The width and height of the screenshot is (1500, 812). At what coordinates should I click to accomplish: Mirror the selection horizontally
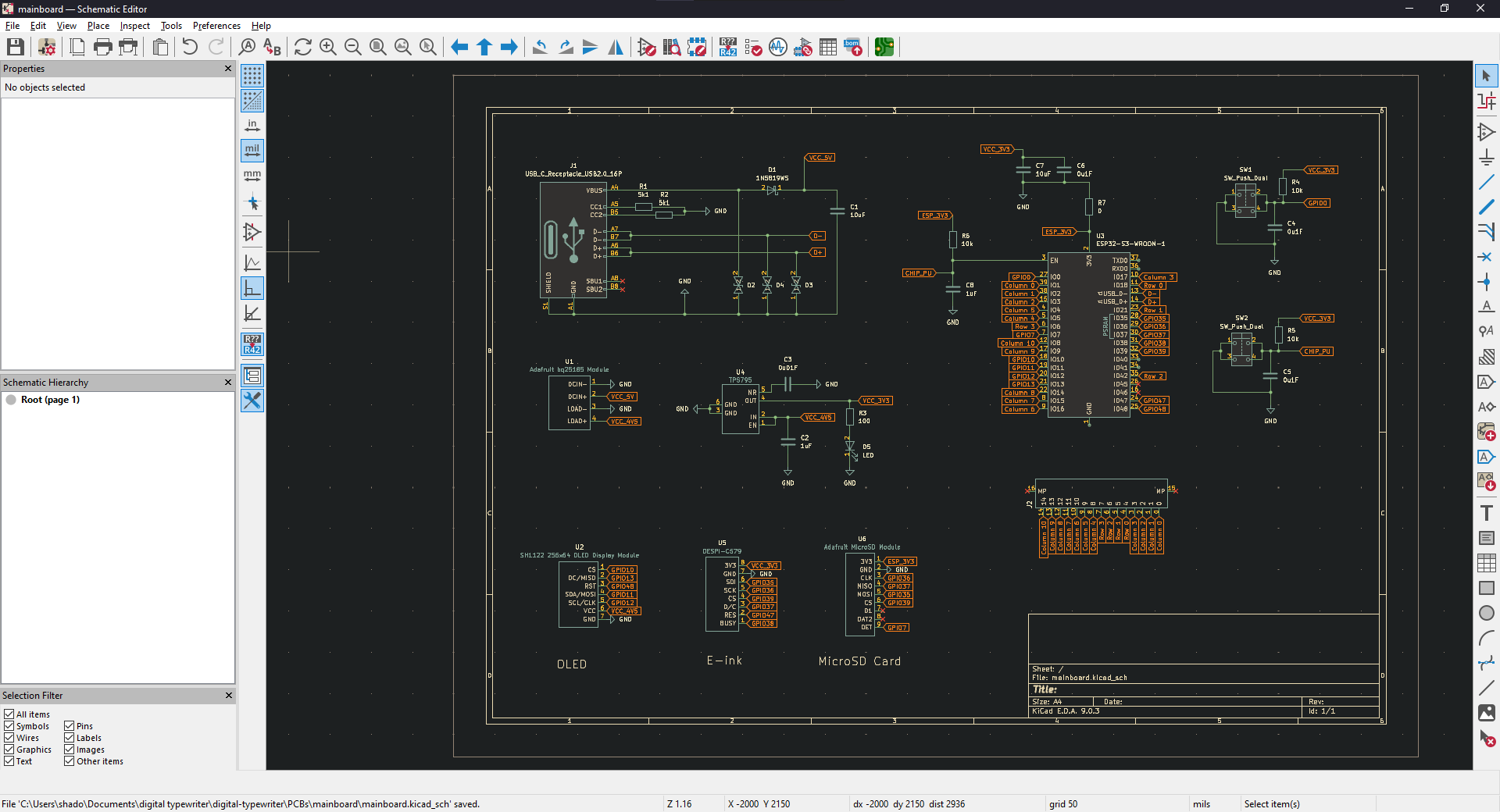click(x=616, y=47)
